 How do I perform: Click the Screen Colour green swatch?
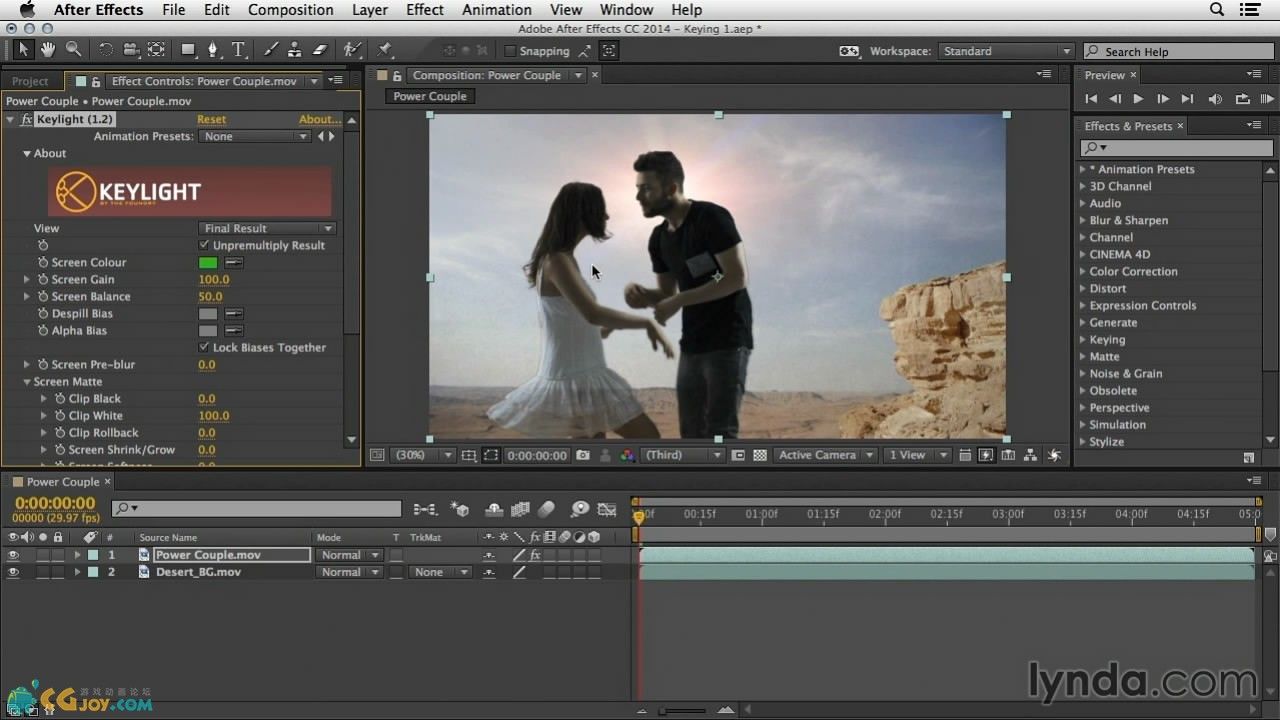(208, 262)
